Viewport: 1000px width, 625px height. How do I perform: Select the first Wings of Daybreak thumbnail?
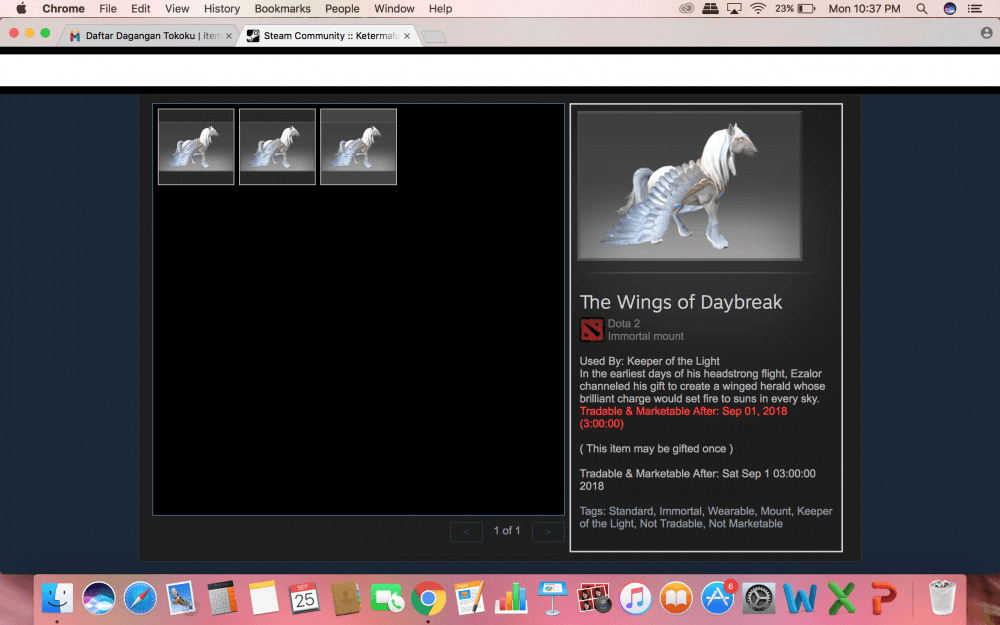196,147
